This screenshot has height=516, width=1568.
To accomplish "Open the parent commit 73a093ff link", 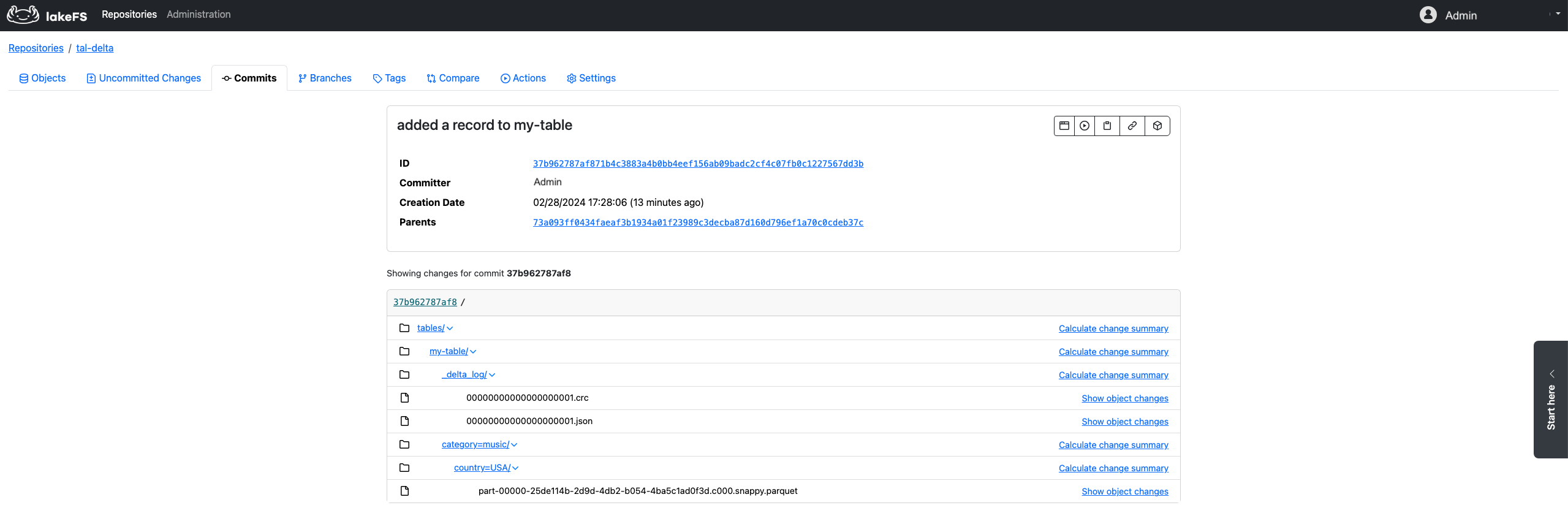I will [x=698, y=222].
